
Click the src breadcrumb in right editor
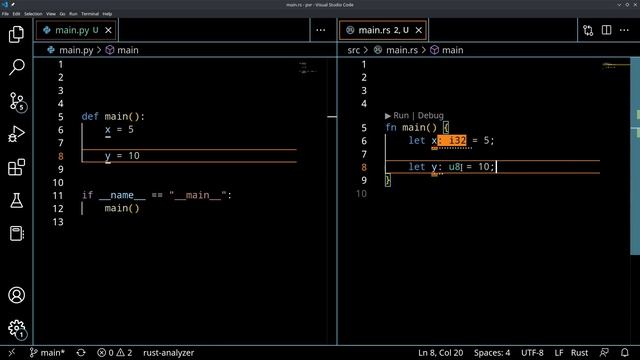[x=353, y=50]
